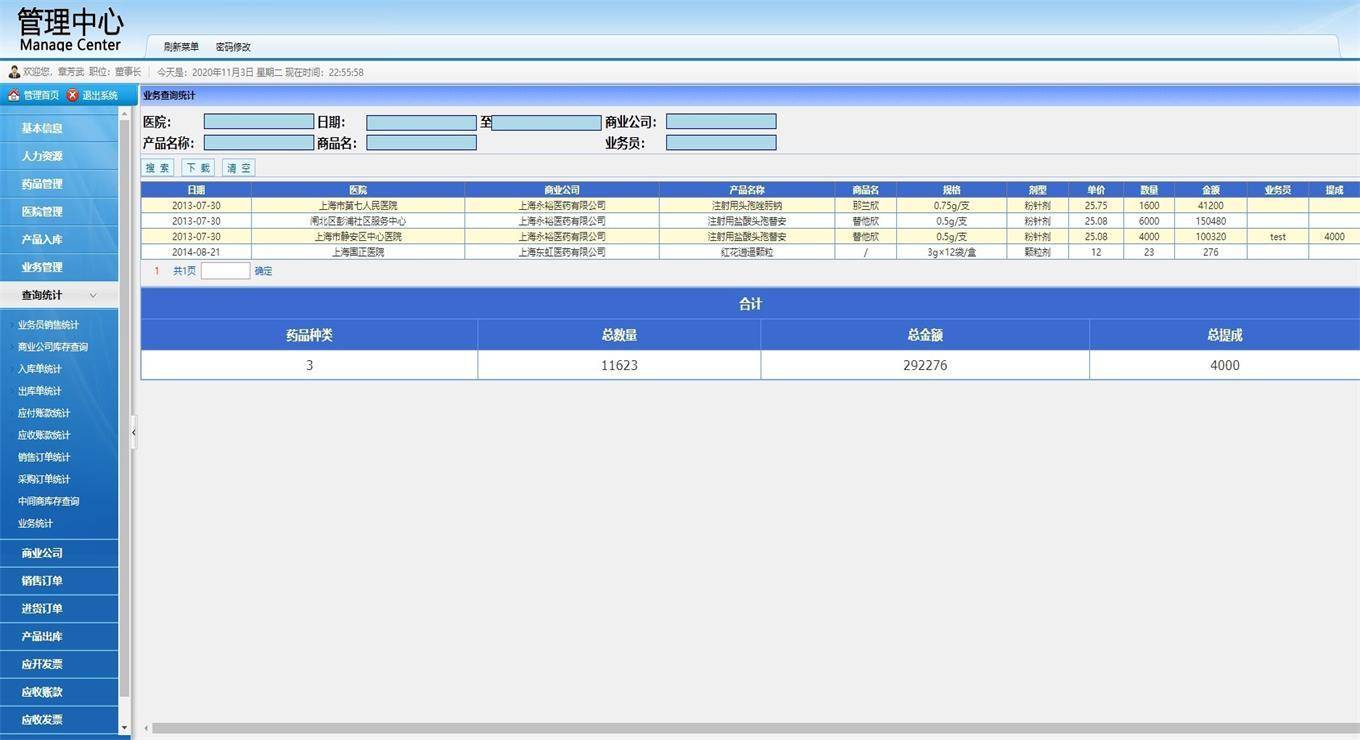Click the 医院 filter input field
This screenshot has height=740, width=1360.
point(259,122)
